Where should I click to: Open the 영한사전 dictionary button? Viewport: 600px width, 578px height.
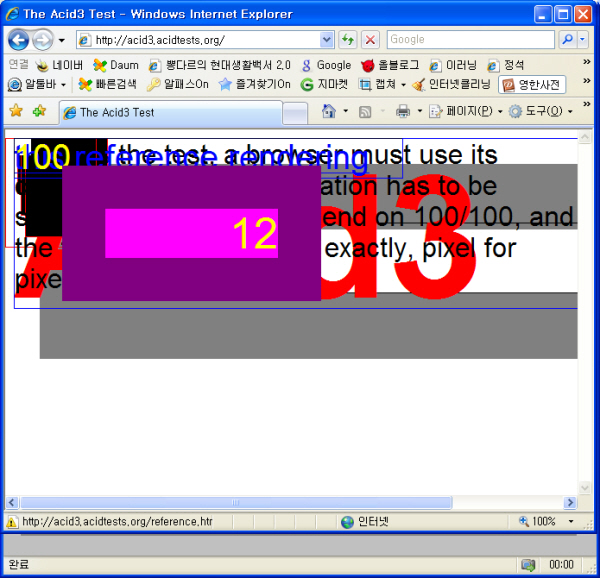tap(532, 85)
